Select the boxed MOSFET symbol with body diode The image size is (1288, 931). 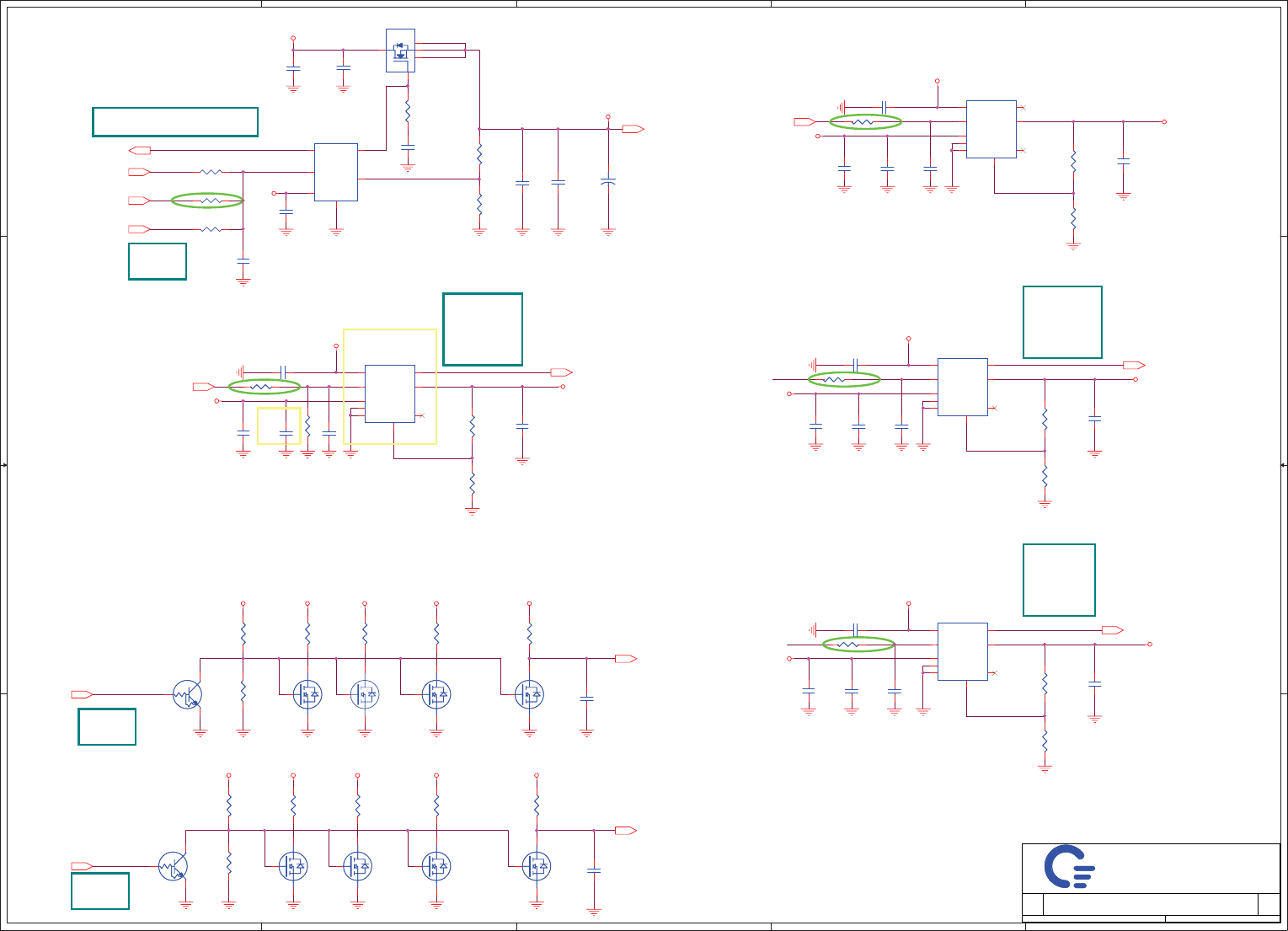[x=400, y=51]
